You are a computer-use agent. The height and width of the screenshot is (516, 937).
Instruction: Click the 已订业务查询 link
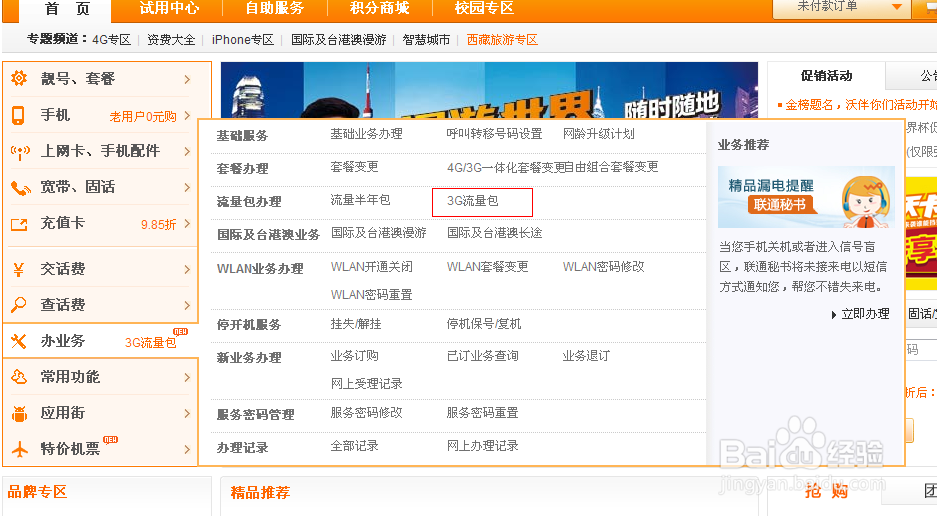pyautogui.click(x=482, y=356)
